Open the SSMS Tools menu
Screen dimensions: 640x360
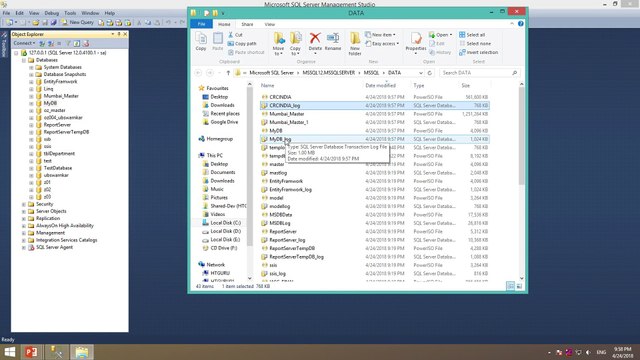tap(70, 13)
